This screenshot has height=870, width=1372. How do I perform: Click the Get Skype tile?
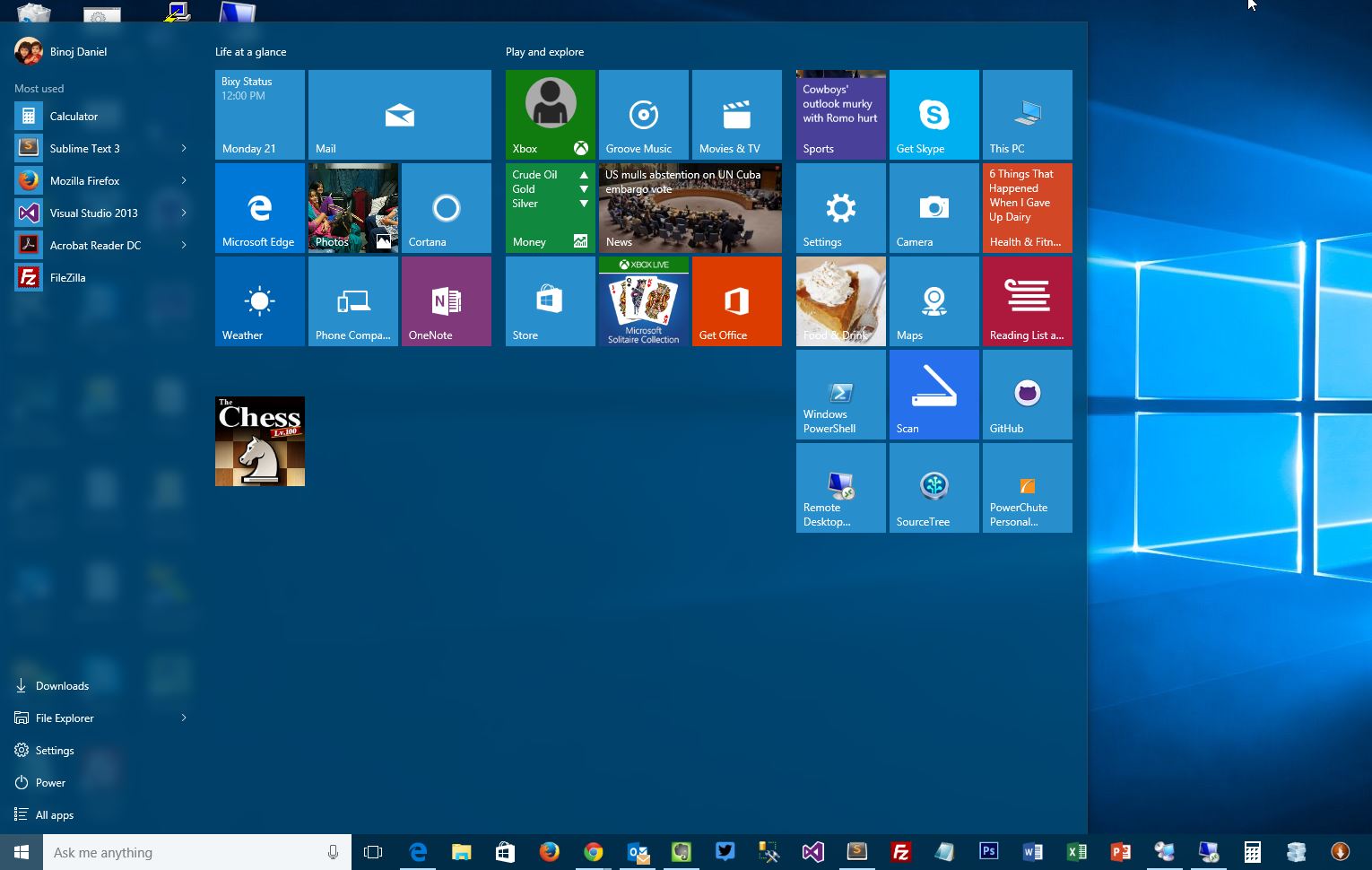click(x=934, y=115)
